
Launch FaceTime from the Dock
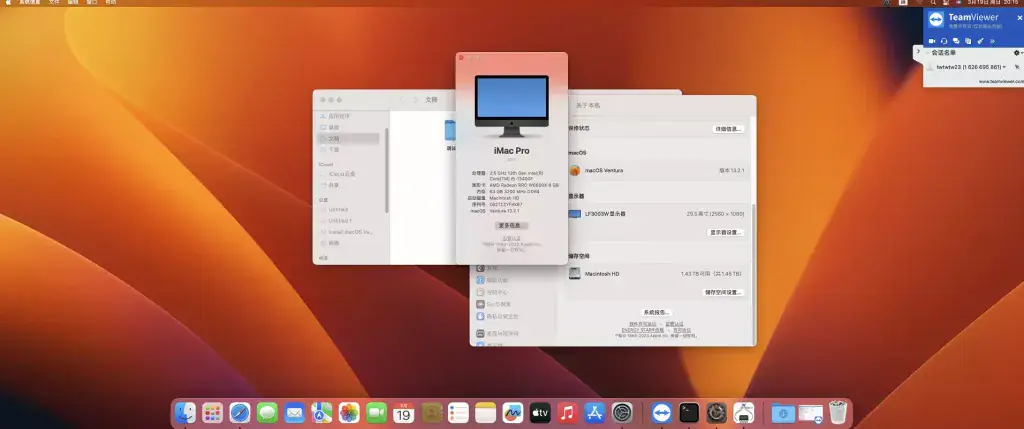pos(376,412)
